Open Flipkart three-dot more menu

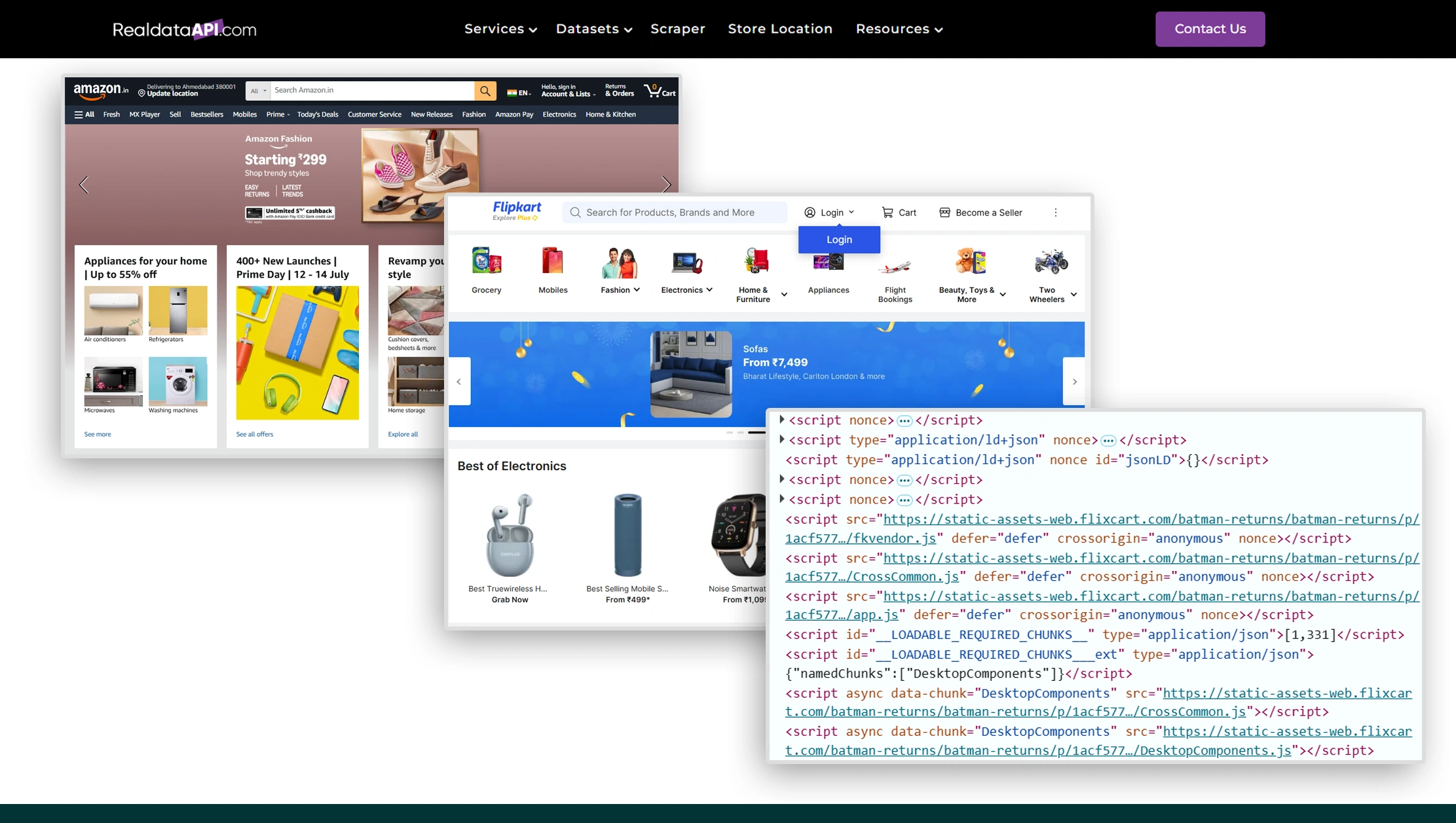[x=1055, y=212]
